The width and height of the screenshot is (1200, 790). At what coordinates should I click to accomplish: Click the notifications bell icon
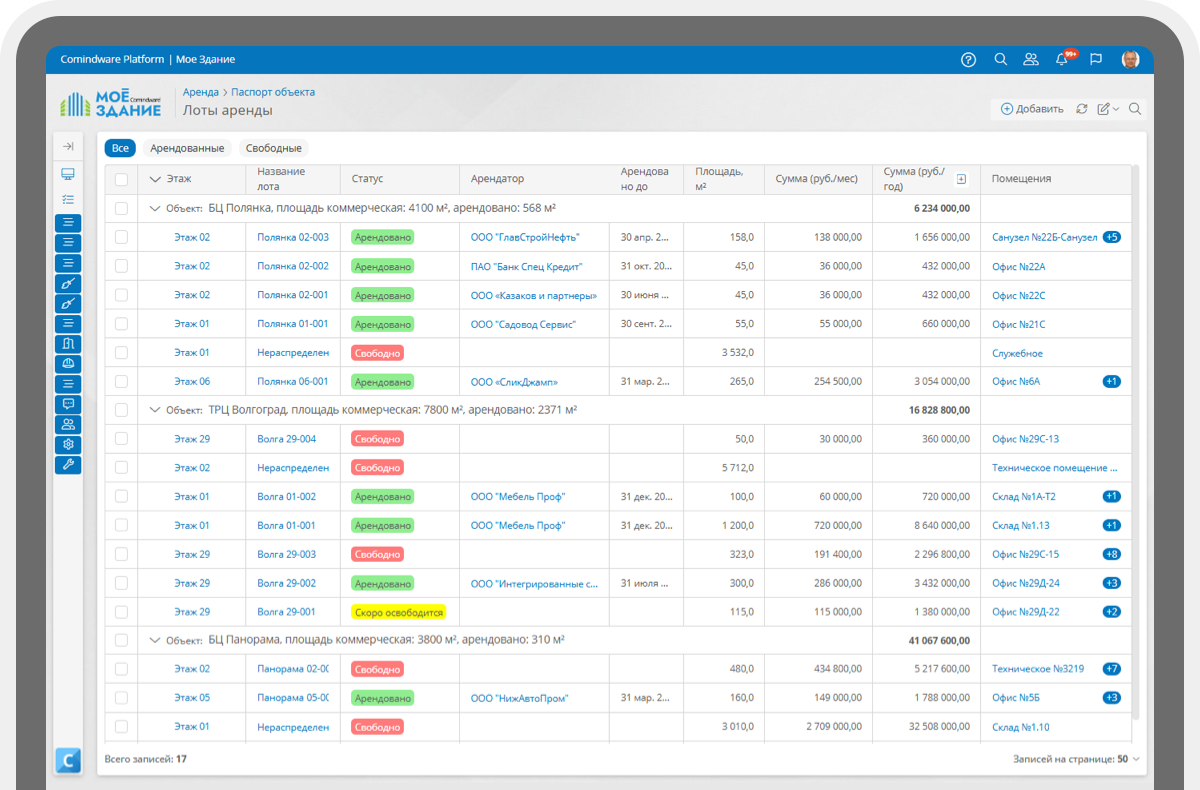(1062, 59)
